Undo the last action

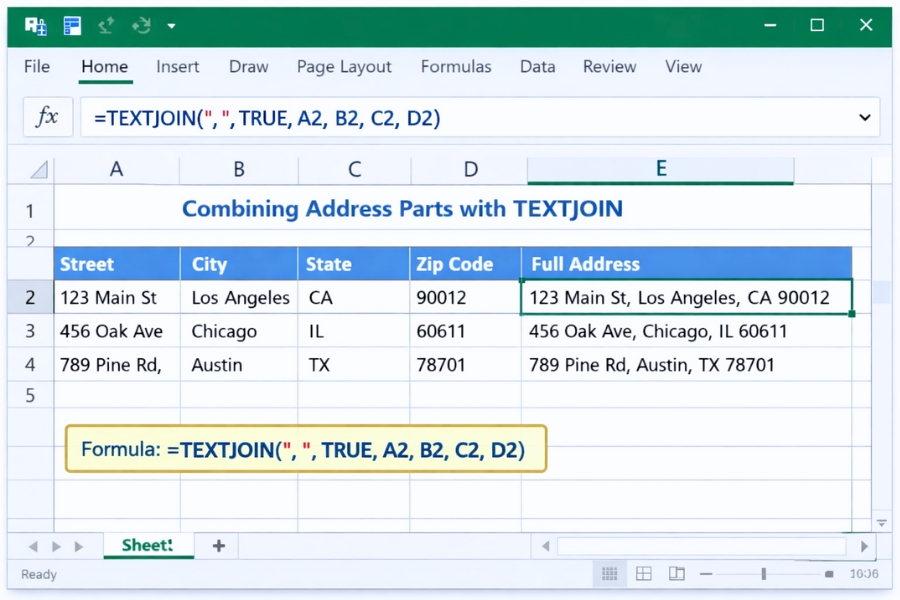pyautogui.click(x=104, y=26)
